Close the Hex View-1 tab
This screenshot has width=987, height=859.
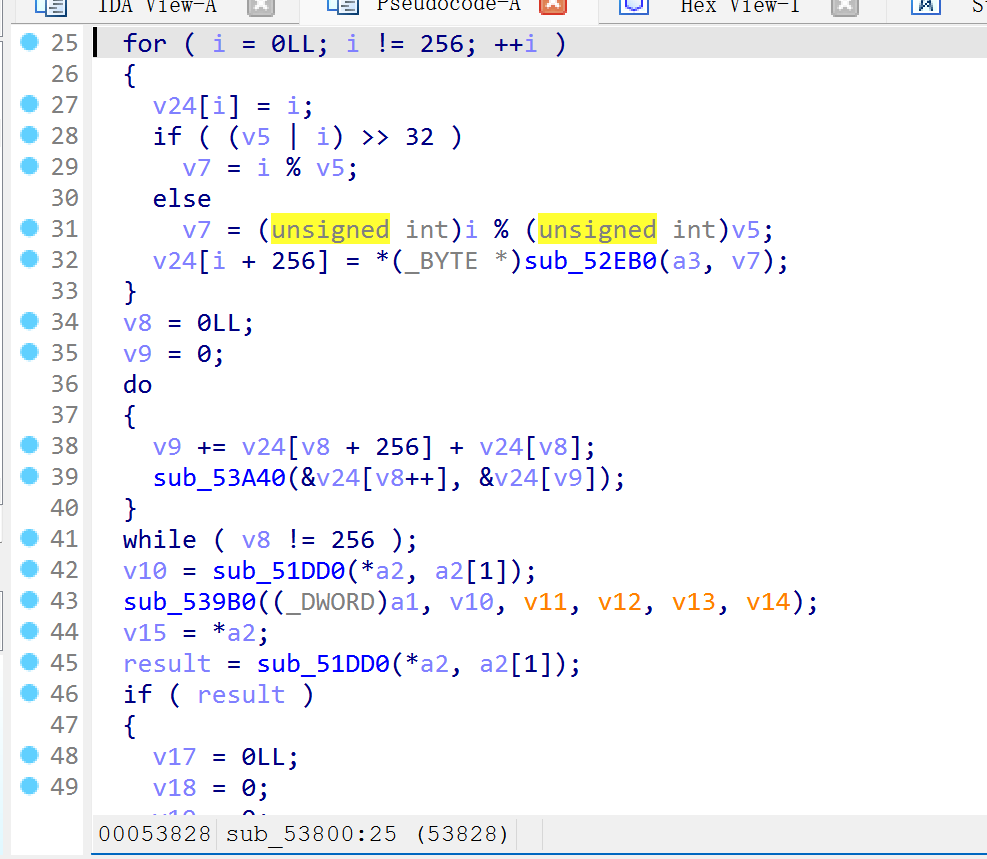pyautogui.click(x=845, y=6)
